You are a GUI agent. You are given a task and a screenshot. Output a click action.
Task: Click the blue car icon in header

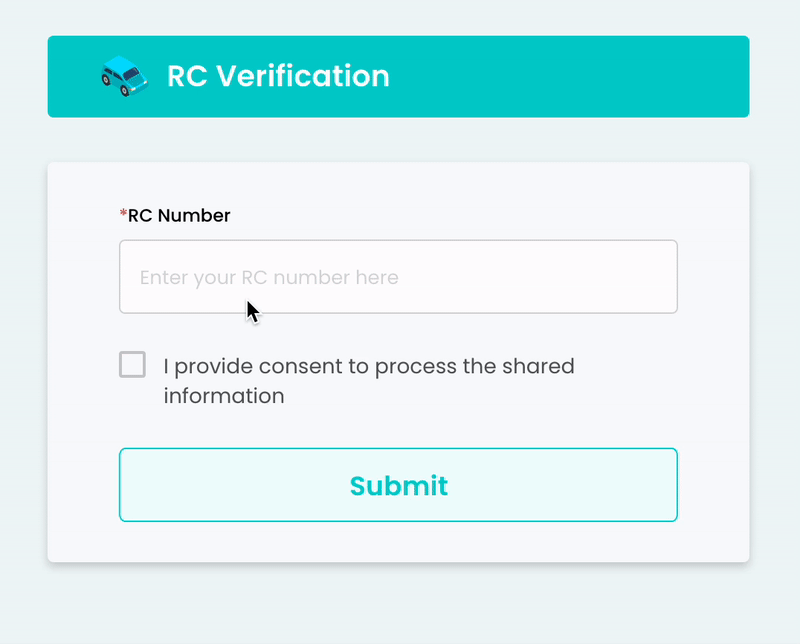(124, 76)
